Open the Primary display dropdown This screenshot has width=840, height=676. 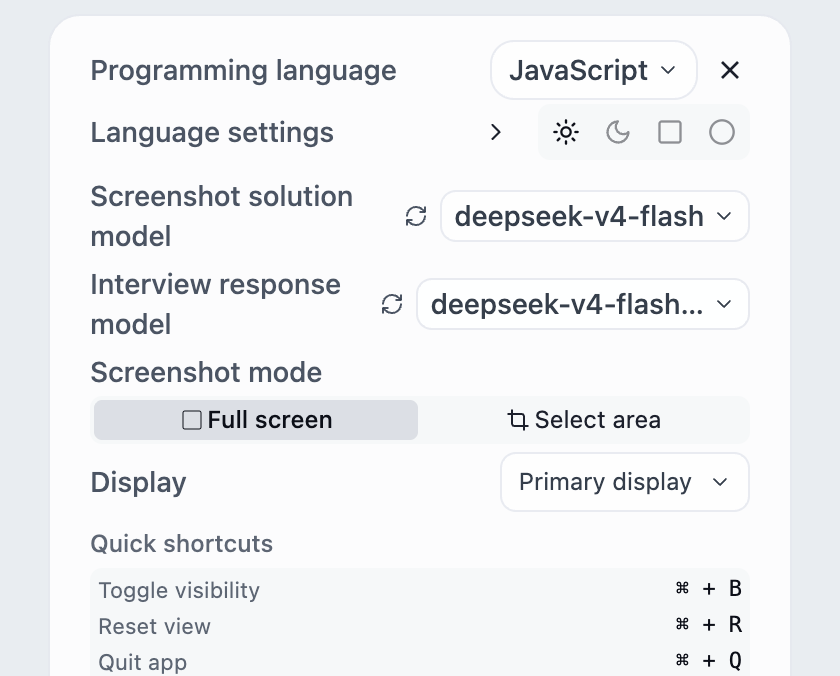pyautogui.click(x=625, y=482)
